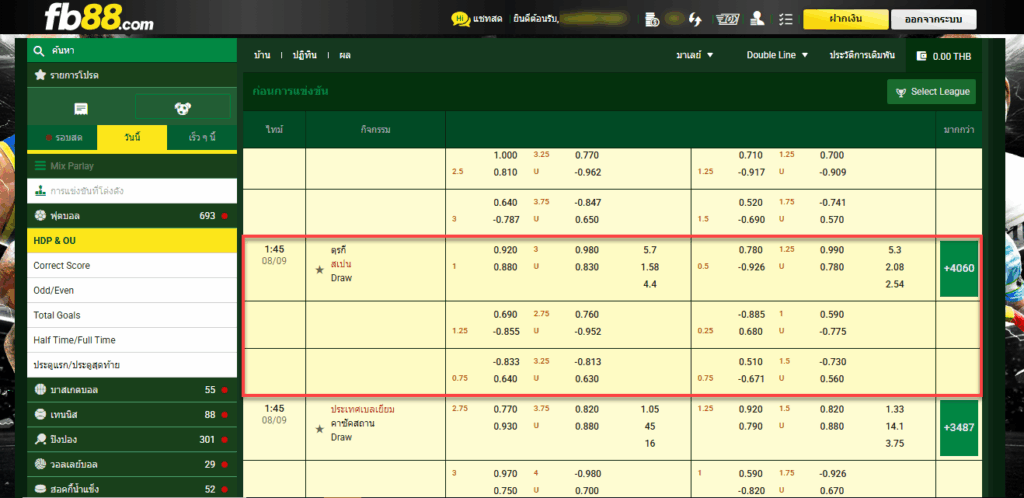Open the ผล results menu item

click(345, 55)
